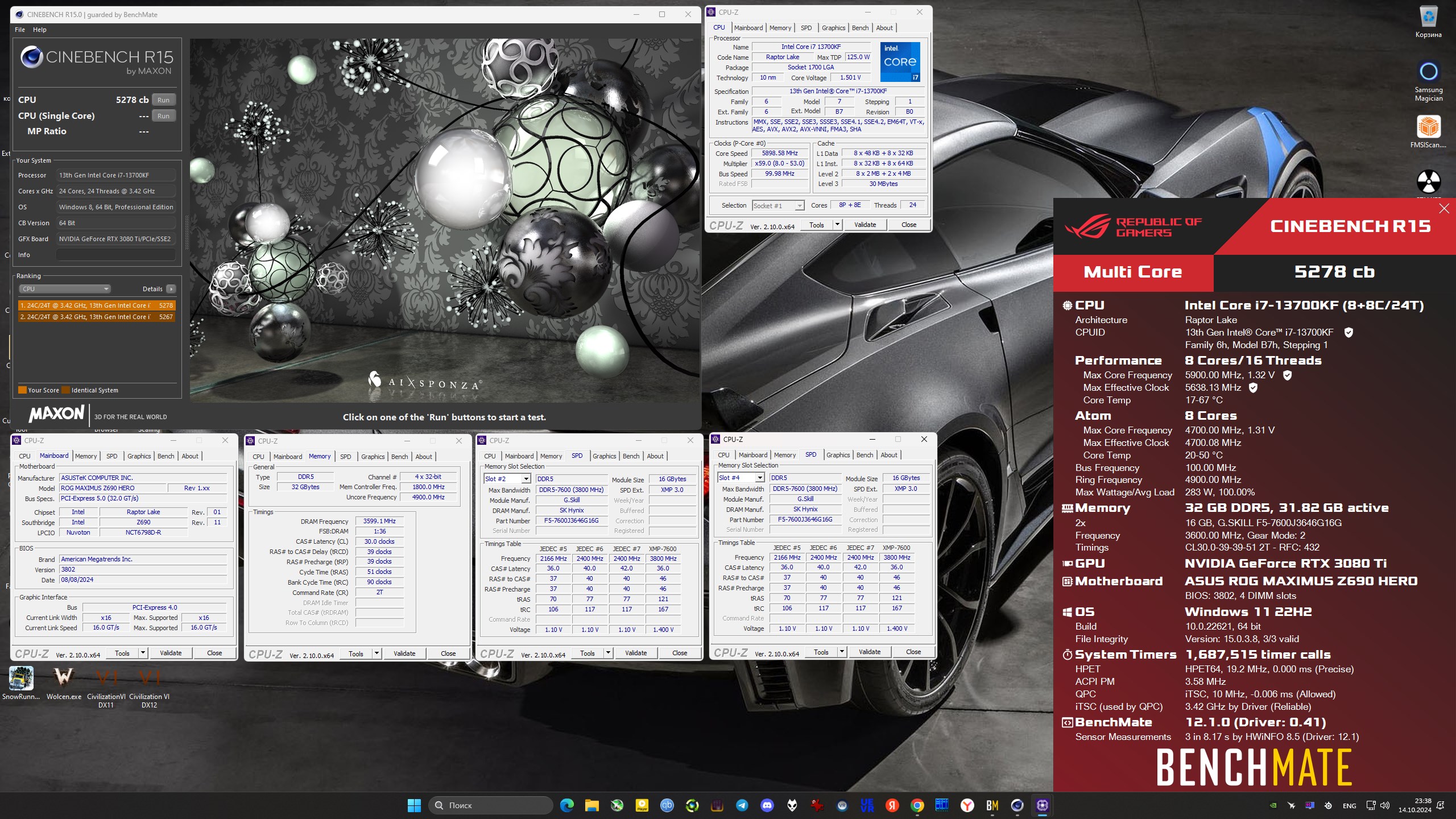Screen dimensions: 1456x819
Task: Open the UEVR icon in the taskbar
Action: pyautogui.click(x=867, y=805)
